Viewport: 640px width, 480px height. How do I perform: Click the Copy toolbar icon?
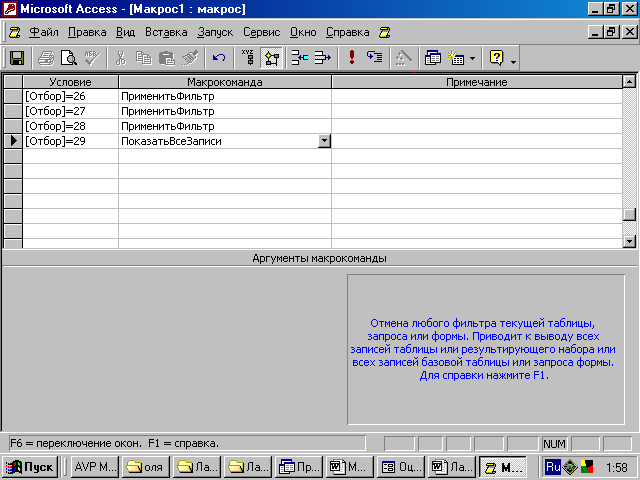(x=143, y=58)
